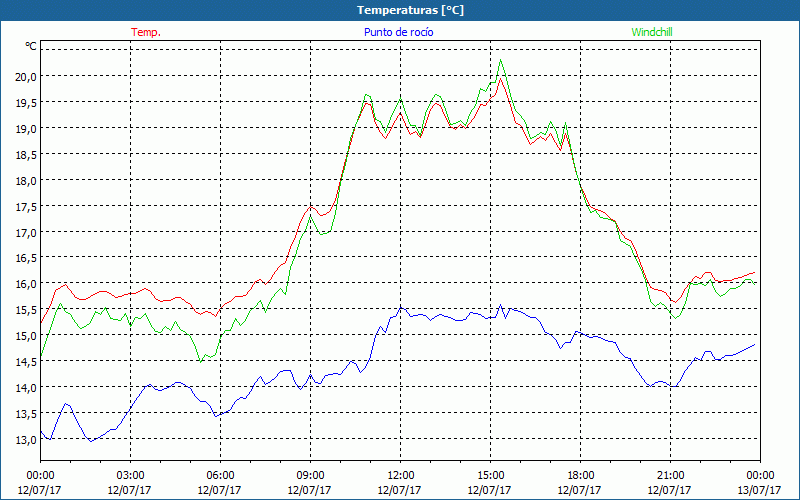Click the 15,0 y-axis value
The image size is (800, 500).
(x=27, y=336)
